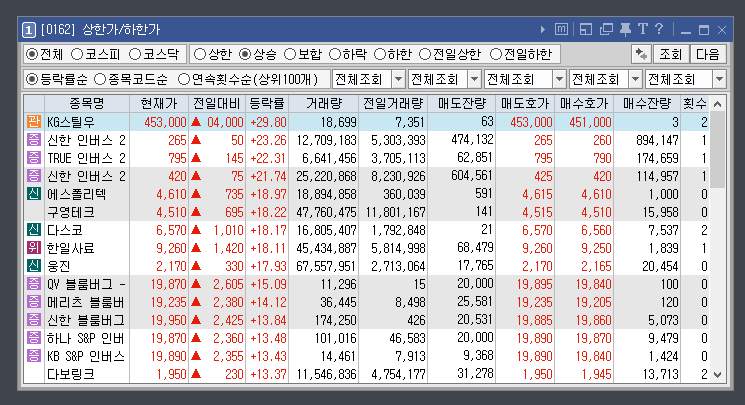Click the 관 badge beside KG스틸우
Viewport: 745px width, 405px height.
(33, 122)
